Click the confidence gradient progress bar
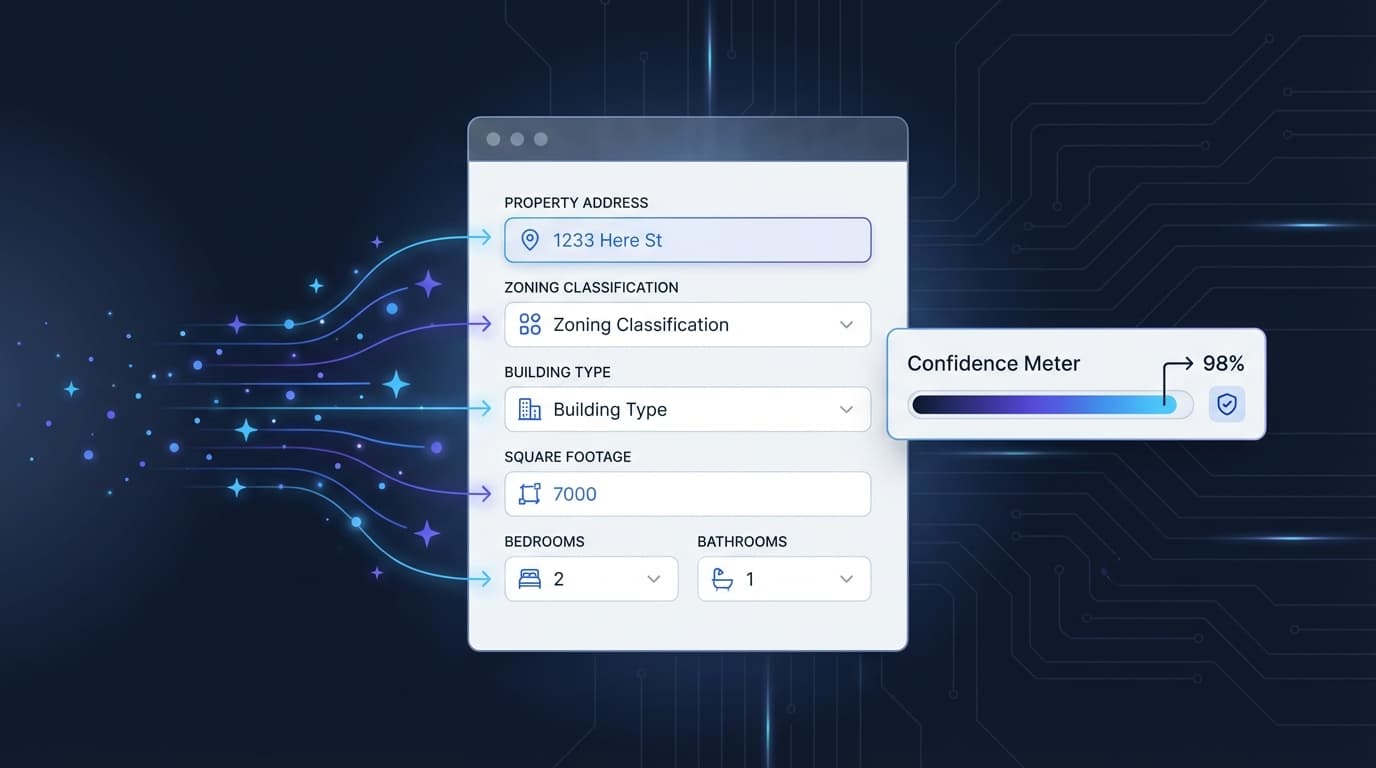The width and height of the screenshot is (1376, 768). pos(1050,404)
